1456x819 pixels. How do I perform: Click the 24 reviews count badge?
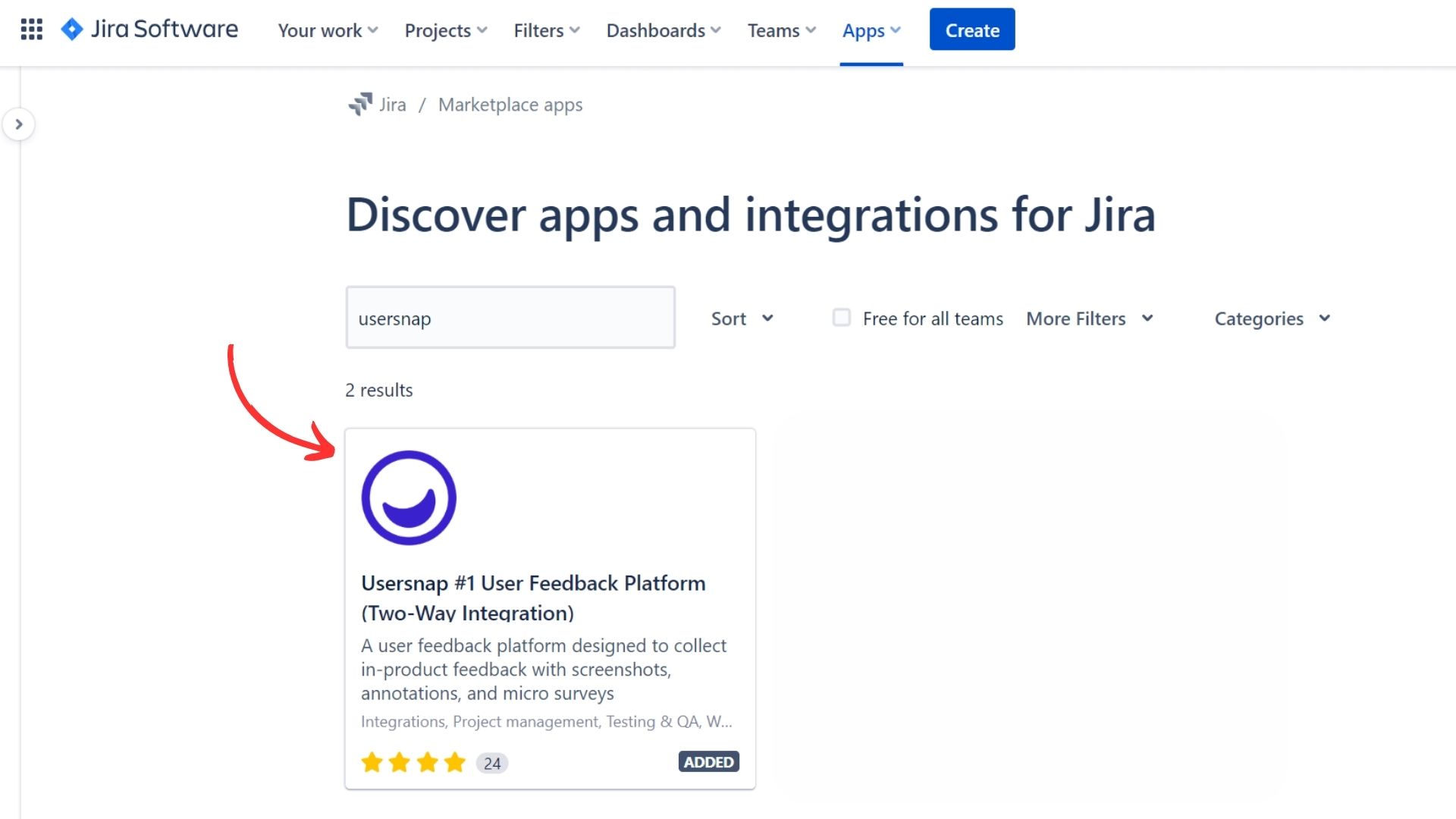click(x=492, y=763)
